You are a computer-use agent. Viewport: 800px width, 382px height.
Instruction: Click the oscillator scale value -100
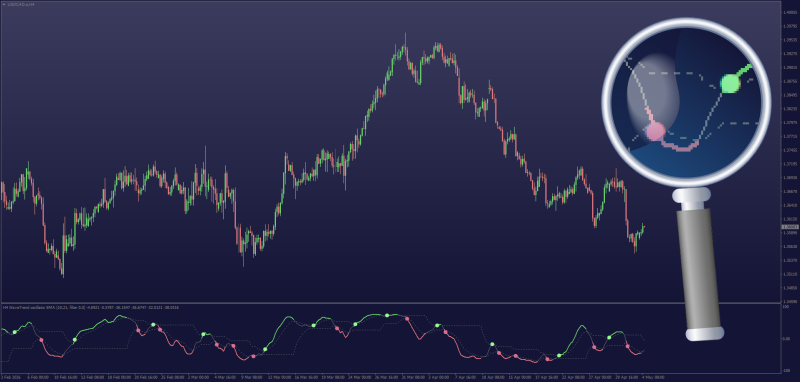786,370
